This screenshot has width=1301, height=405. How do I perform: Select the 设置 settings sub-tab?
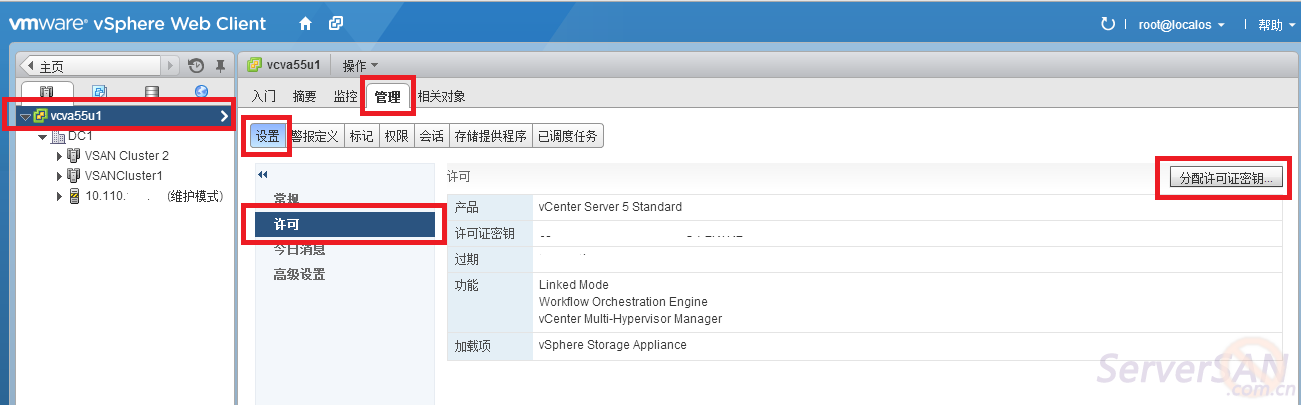coord(267,136)
